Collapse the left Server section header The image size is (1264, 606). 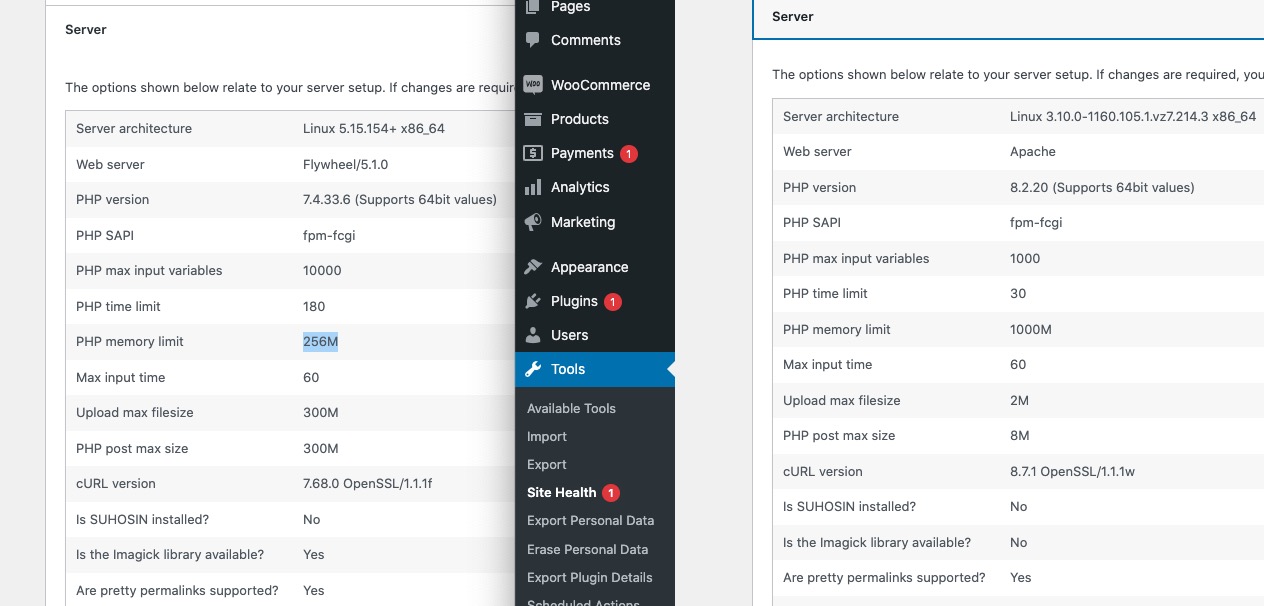click(x=280, y=29)
